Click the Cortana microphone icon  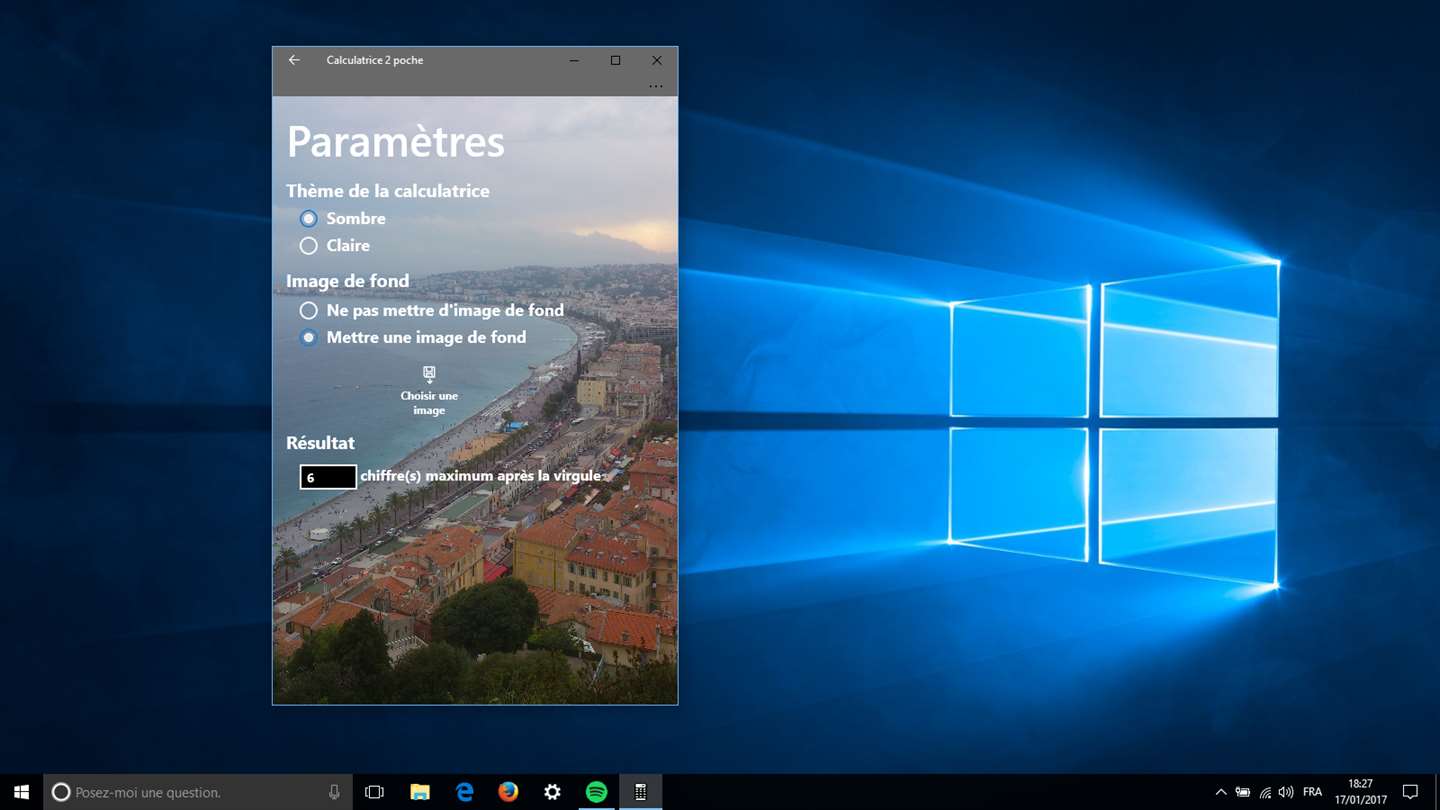tap(334, 792)
